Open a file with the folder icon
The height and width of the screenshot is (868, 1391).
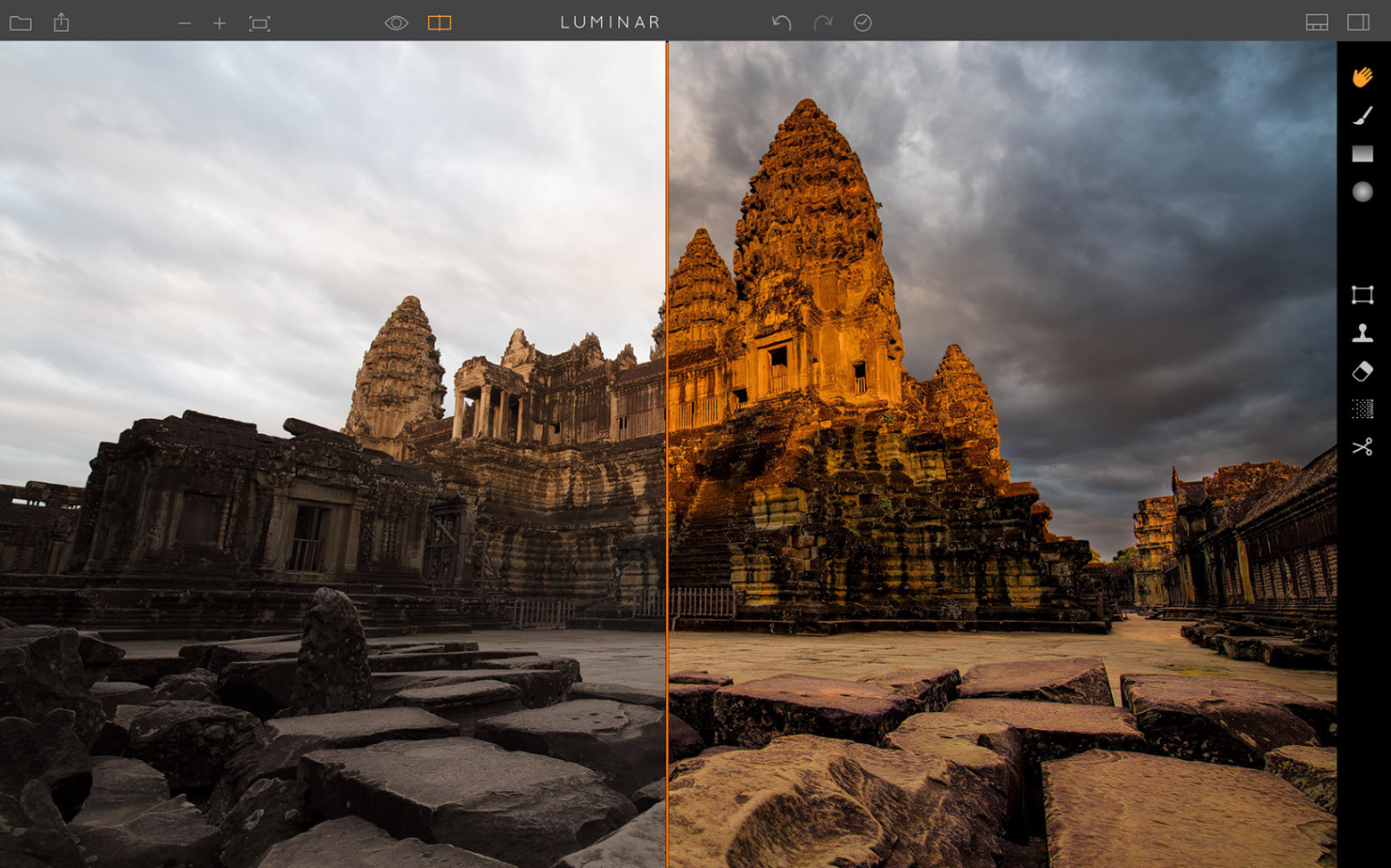pyautogui.click(x=20, y=22)
